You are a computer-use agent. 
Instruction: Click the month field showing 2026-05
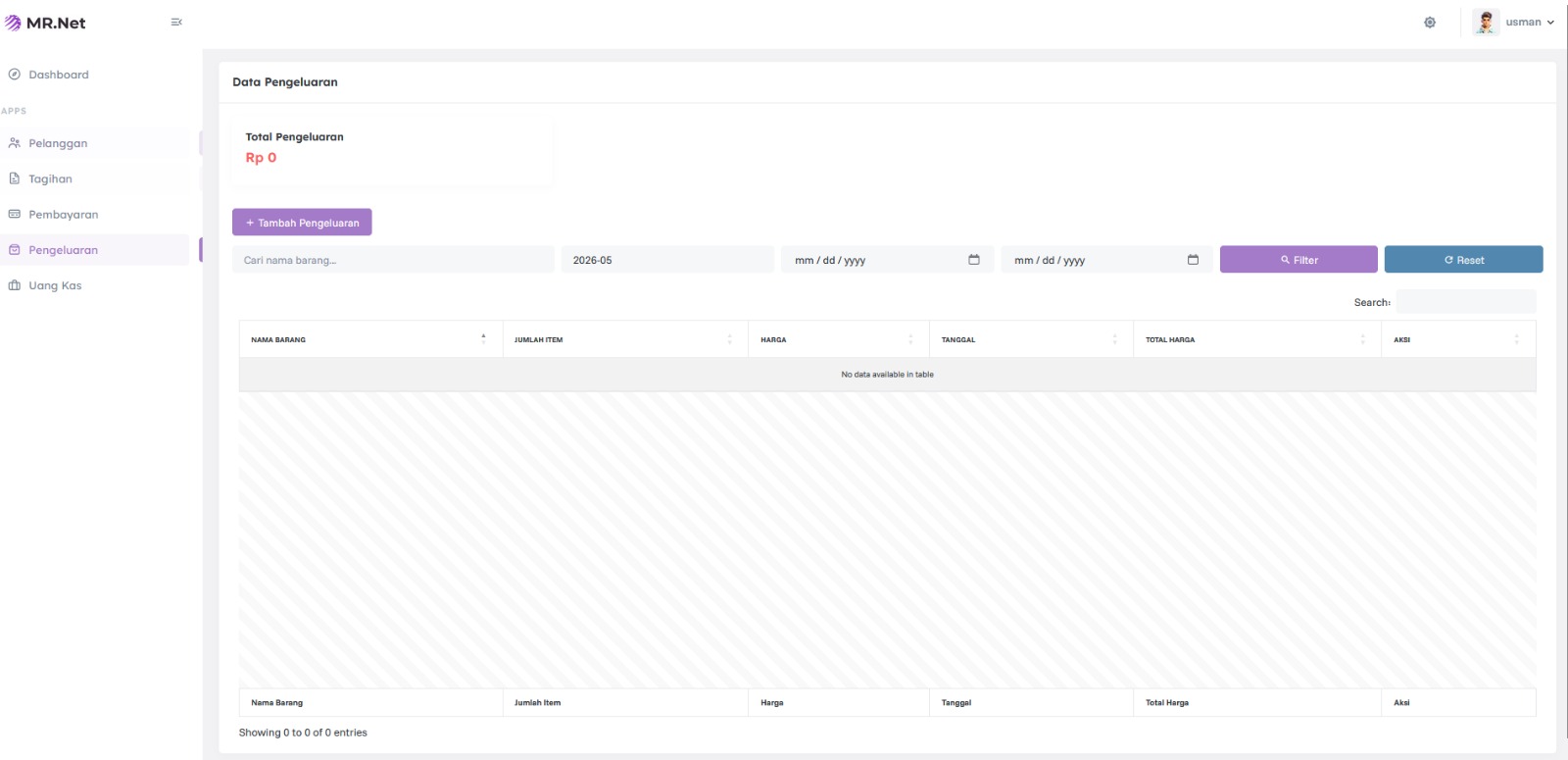click(x=667, y=260)
